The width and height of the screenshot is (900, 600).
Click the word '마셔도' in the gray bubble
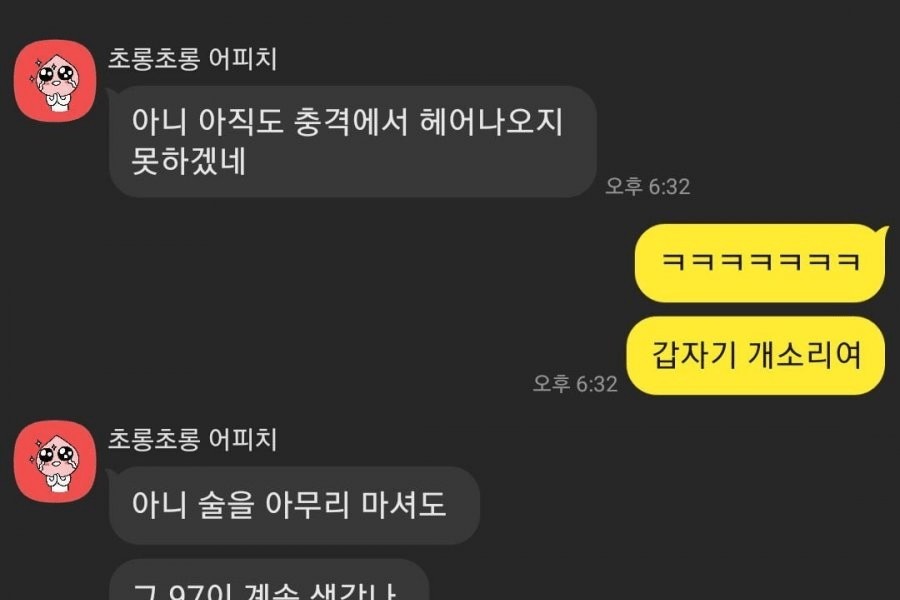[x=404, y=505]
